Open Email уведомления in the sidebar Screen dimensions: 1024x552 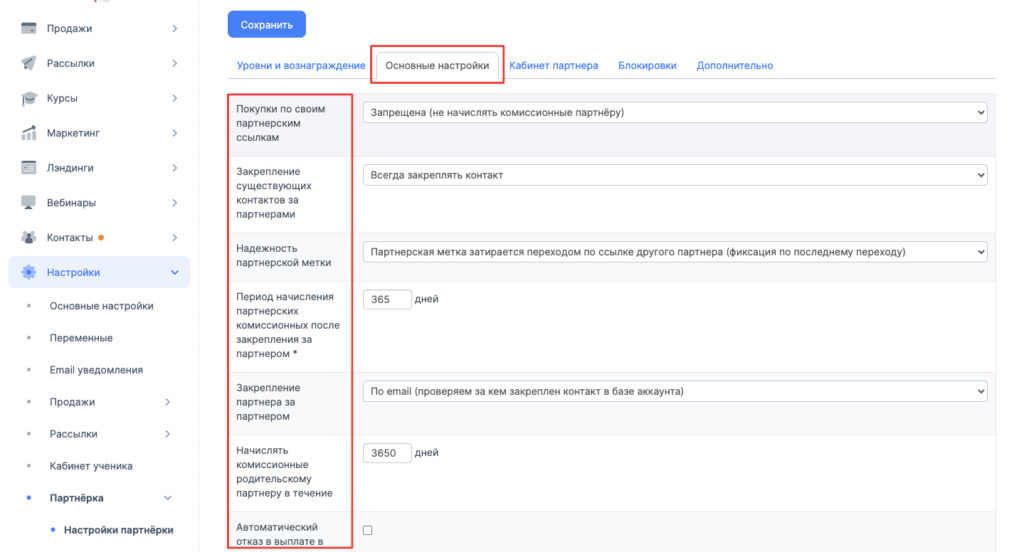(96, 370)
